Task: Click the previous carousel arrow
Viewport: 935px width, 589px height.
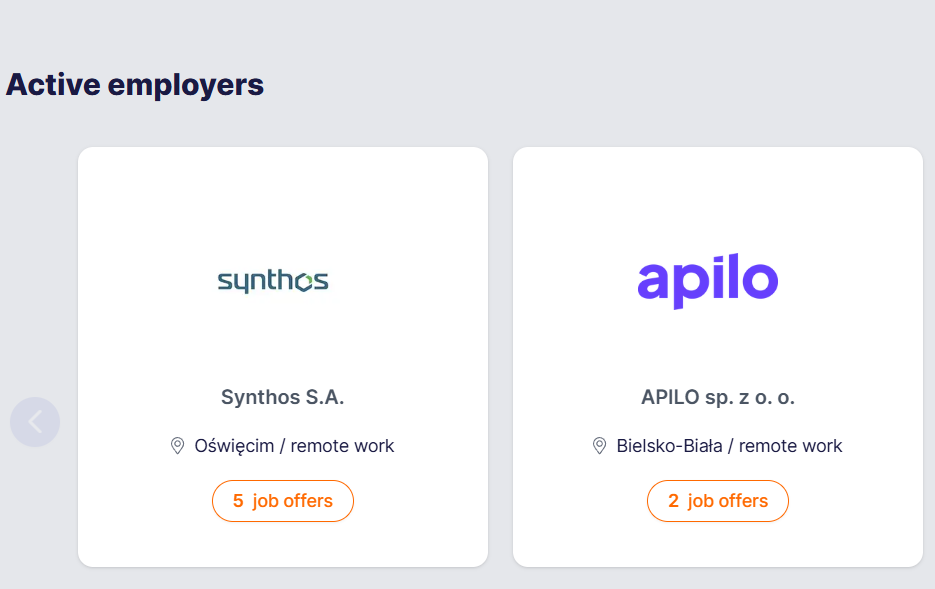Action: coord(35,422)
